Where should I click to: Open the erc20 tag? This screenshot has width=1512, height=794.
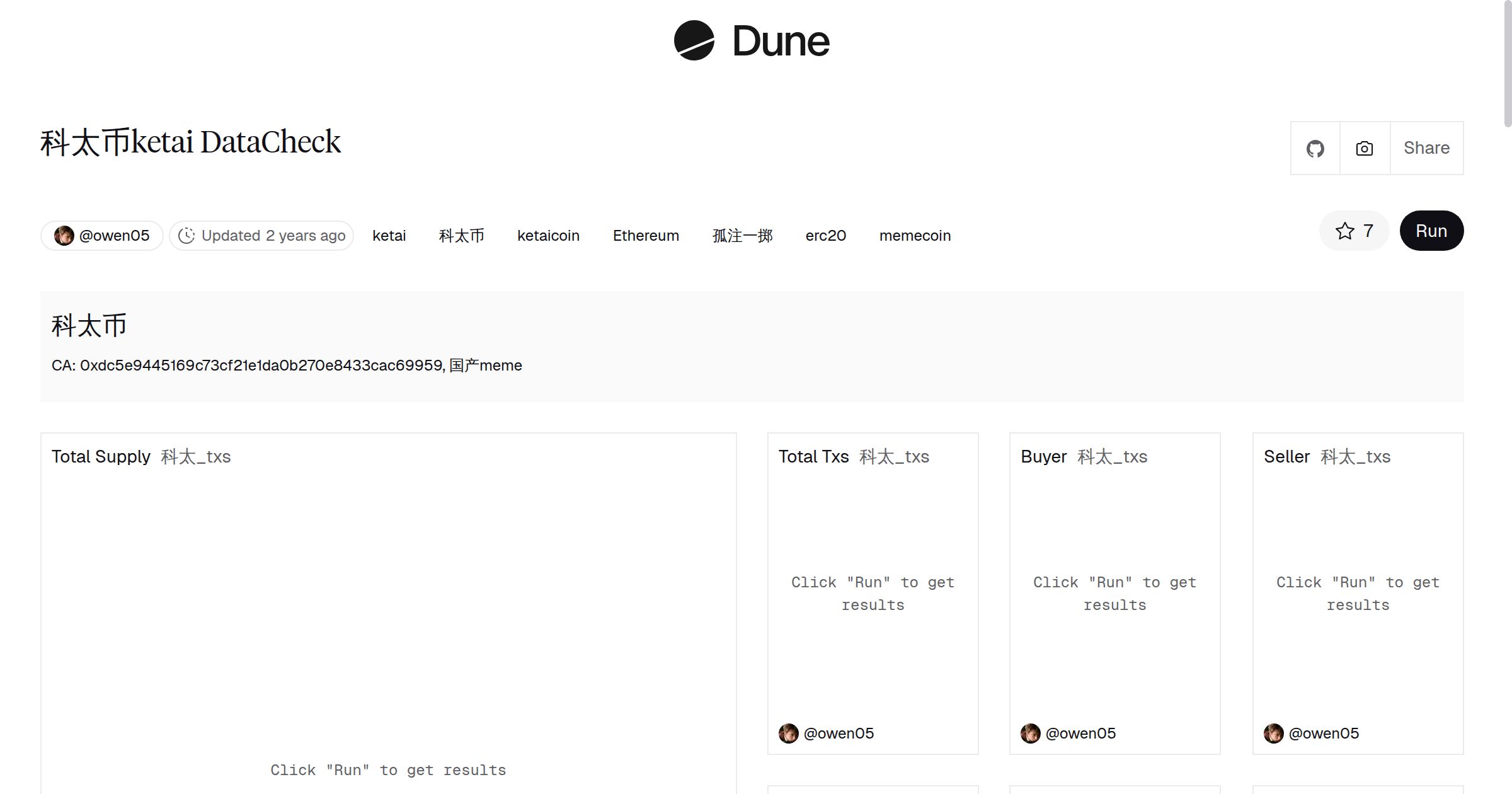pos(825,236)
